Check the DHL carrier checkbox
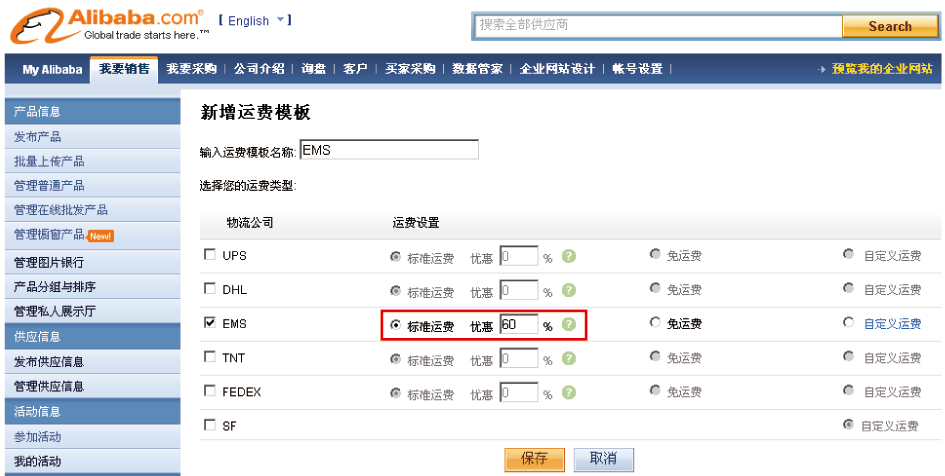Image resolution: width=945 pixels, height=476 pixels. (210, 289)
